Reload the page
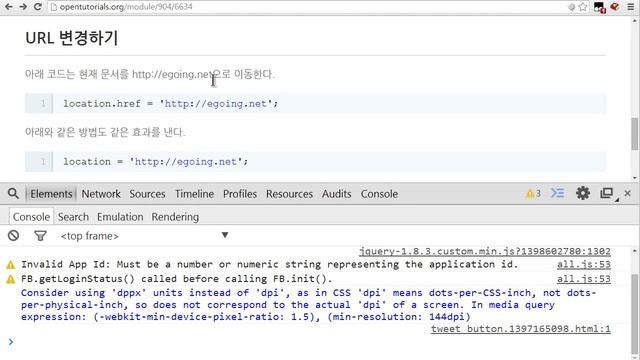Screen dimensions: 640x360 click(x=38, y=7)
